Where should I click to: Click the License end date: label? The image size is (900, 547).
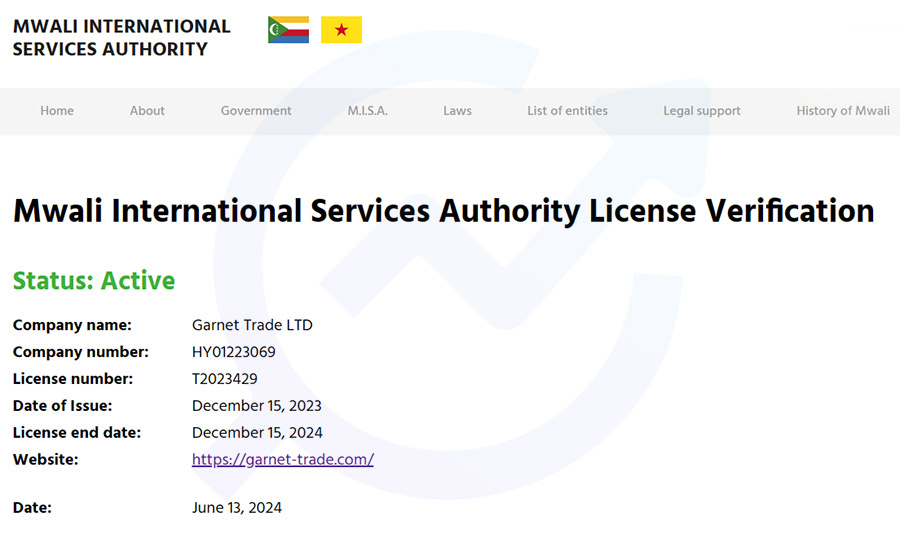coord(76,433)
